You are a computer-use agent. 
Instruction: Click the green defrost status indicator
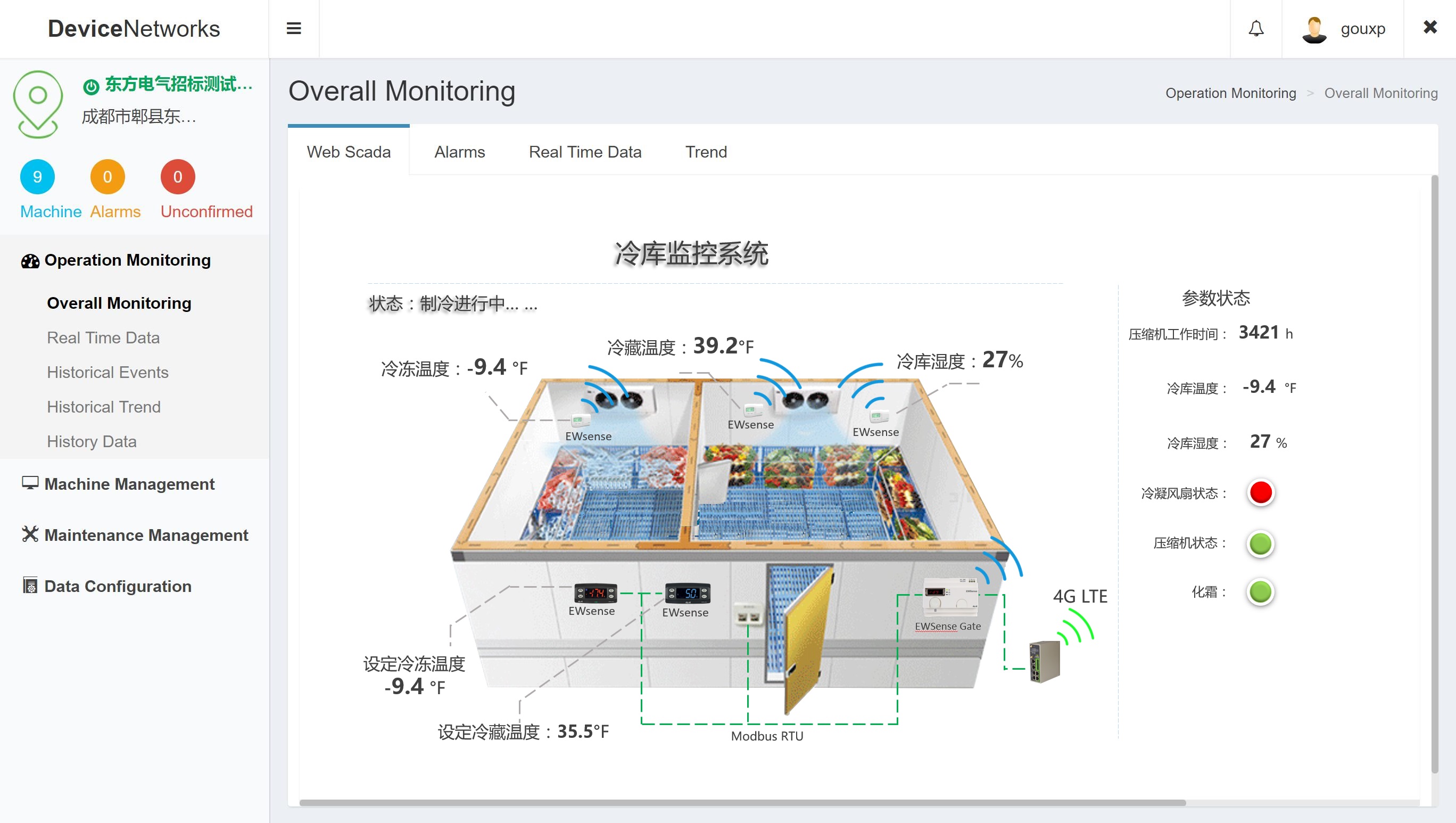pos(1260,592)
